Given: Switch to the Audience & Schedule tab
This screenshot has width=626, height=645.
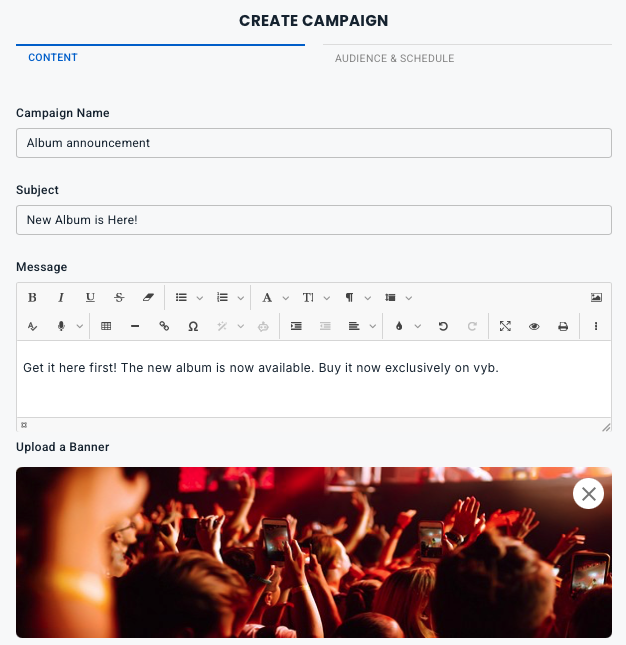Looking at the screenshot, I should pyautogui.click(x=394, y=59).
